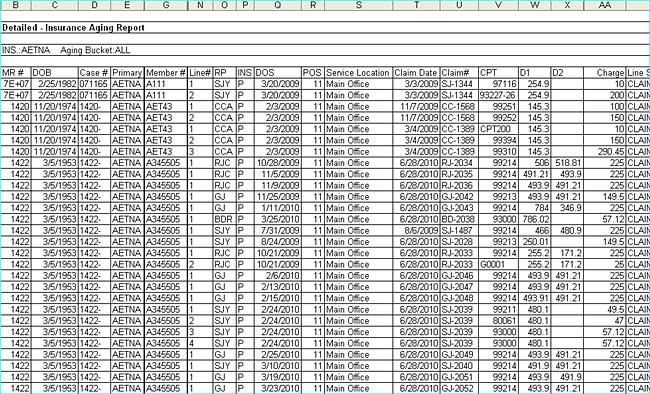The width and height of the screenshot is (650, 394).
Task: Click the claim number 'GJ-2052'
Action: [x=459, y=388]
